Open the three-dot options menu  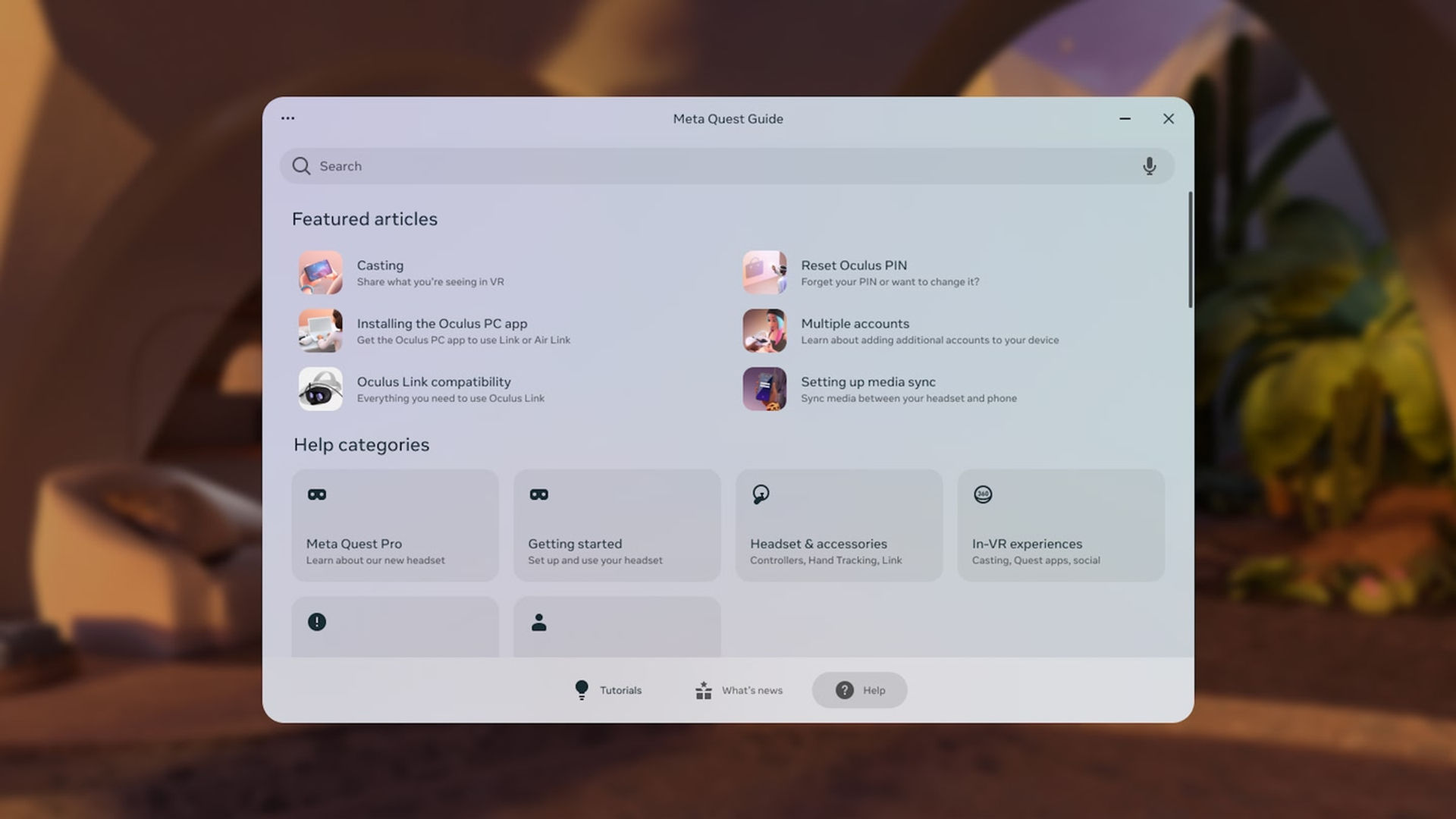coord(288,118)
